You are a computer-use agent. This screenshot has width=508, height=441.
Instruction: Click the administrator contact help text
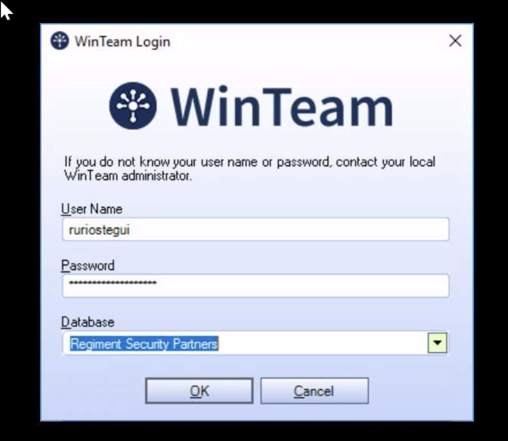point(250,169)
